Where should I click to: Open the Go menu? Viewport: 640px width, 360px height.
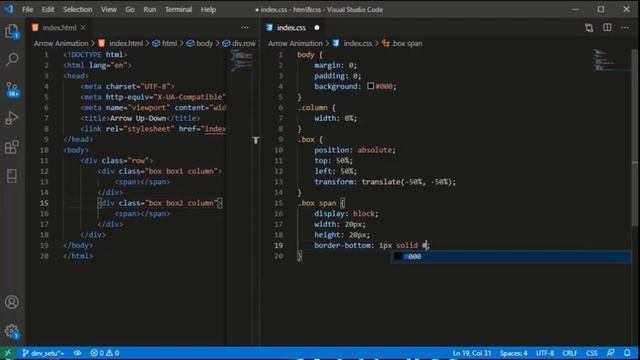[130, 9]
